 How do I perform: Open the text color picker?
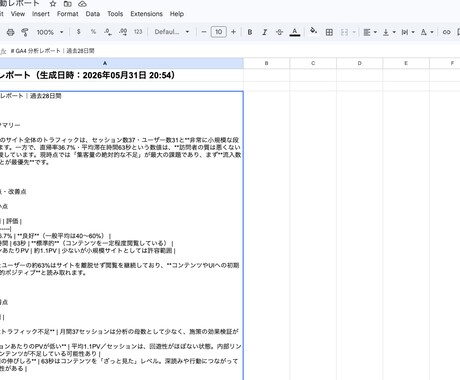[x=295, y=32]
